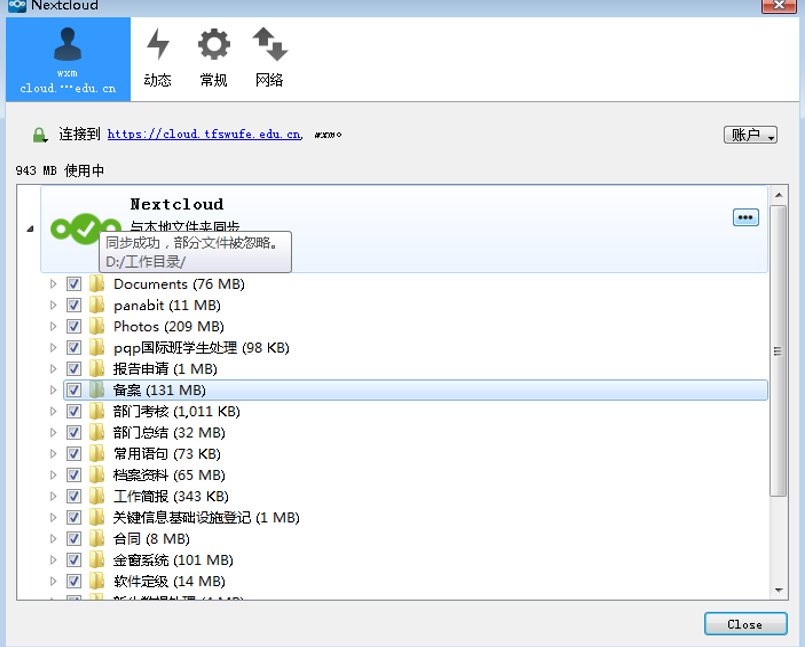Screen dimensions: 805x647
Task: Expand the 合同 folder
Action: pyautogui.click(x=53, y=539)
